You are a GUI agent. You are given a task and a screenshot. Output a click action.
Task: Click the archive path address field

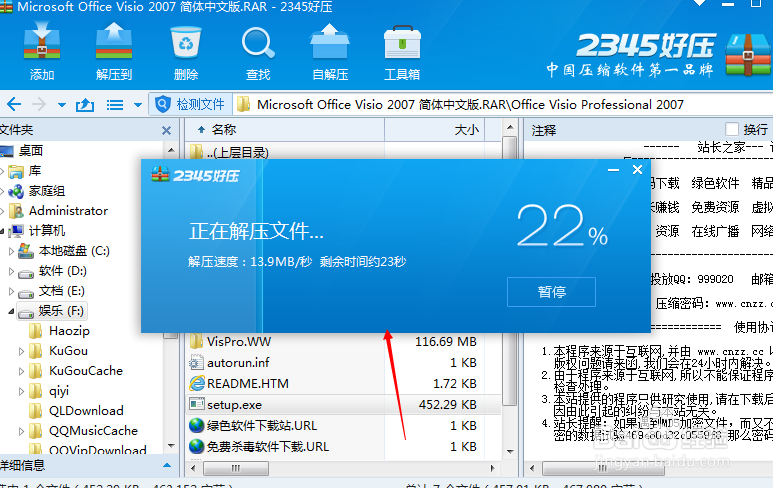(502, 105)
